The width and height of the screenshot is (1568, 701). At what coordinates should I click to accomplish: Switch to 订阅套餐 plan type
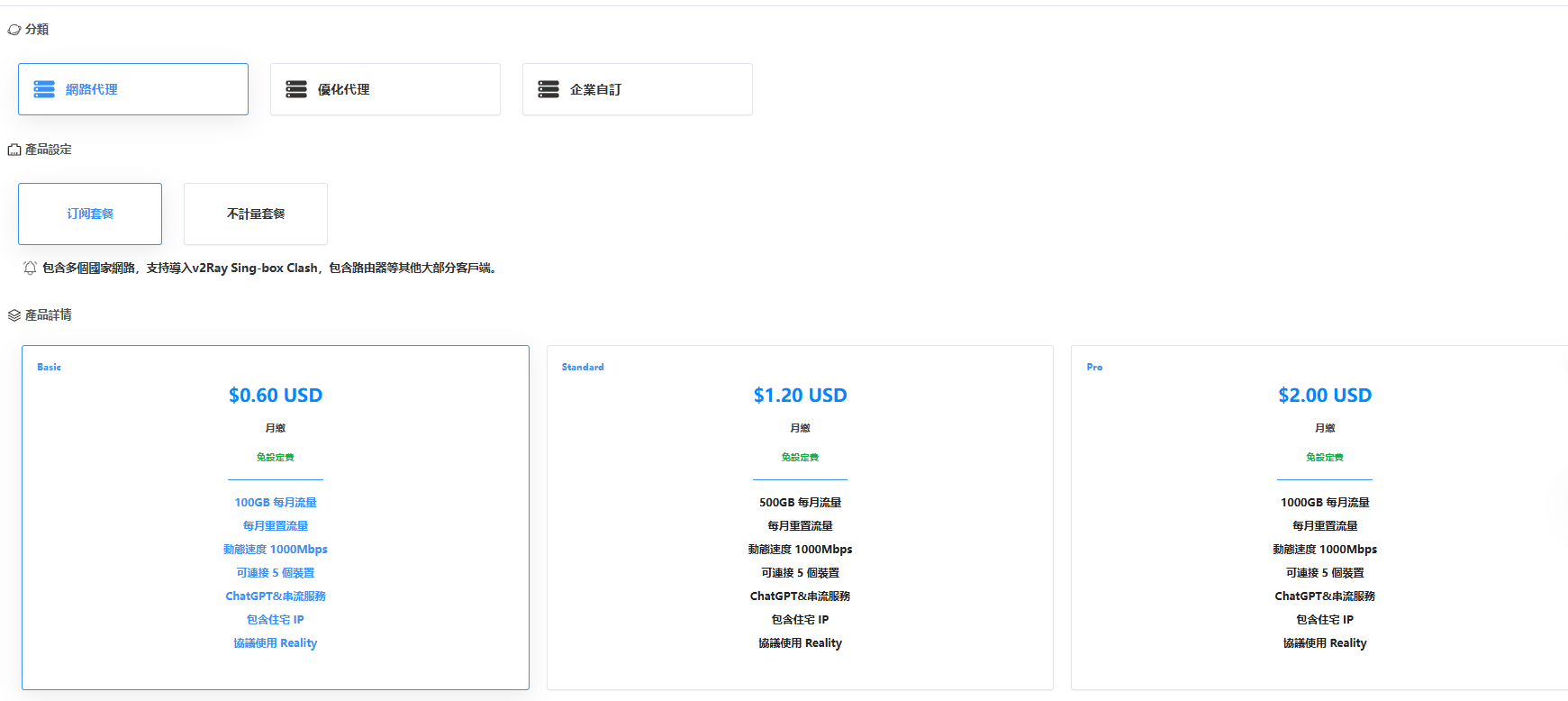[x=90, y=214]
